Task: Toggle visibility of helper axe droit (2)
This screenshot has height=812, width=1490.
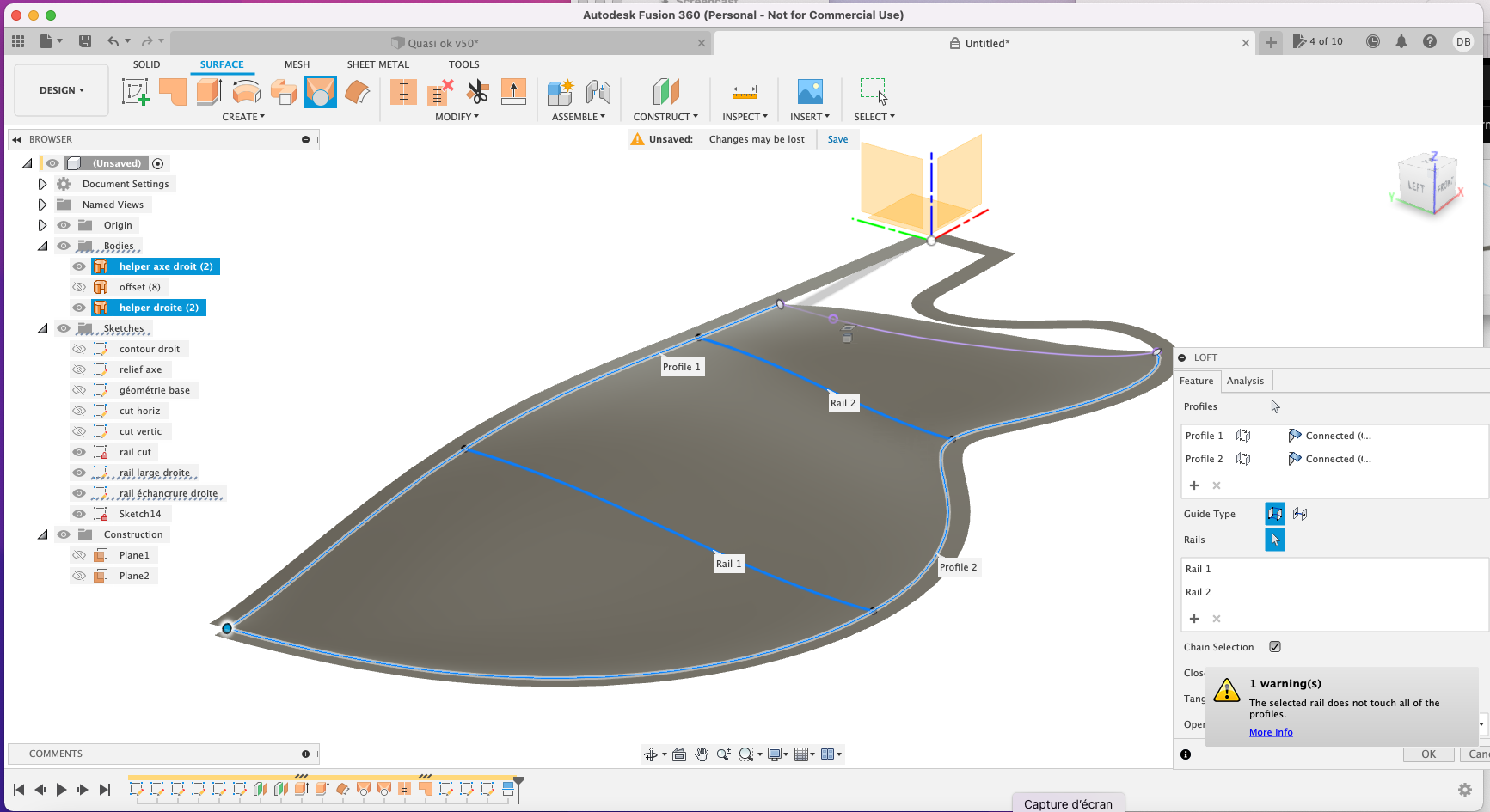Action: pyautogui.click(x=79, y=266)
